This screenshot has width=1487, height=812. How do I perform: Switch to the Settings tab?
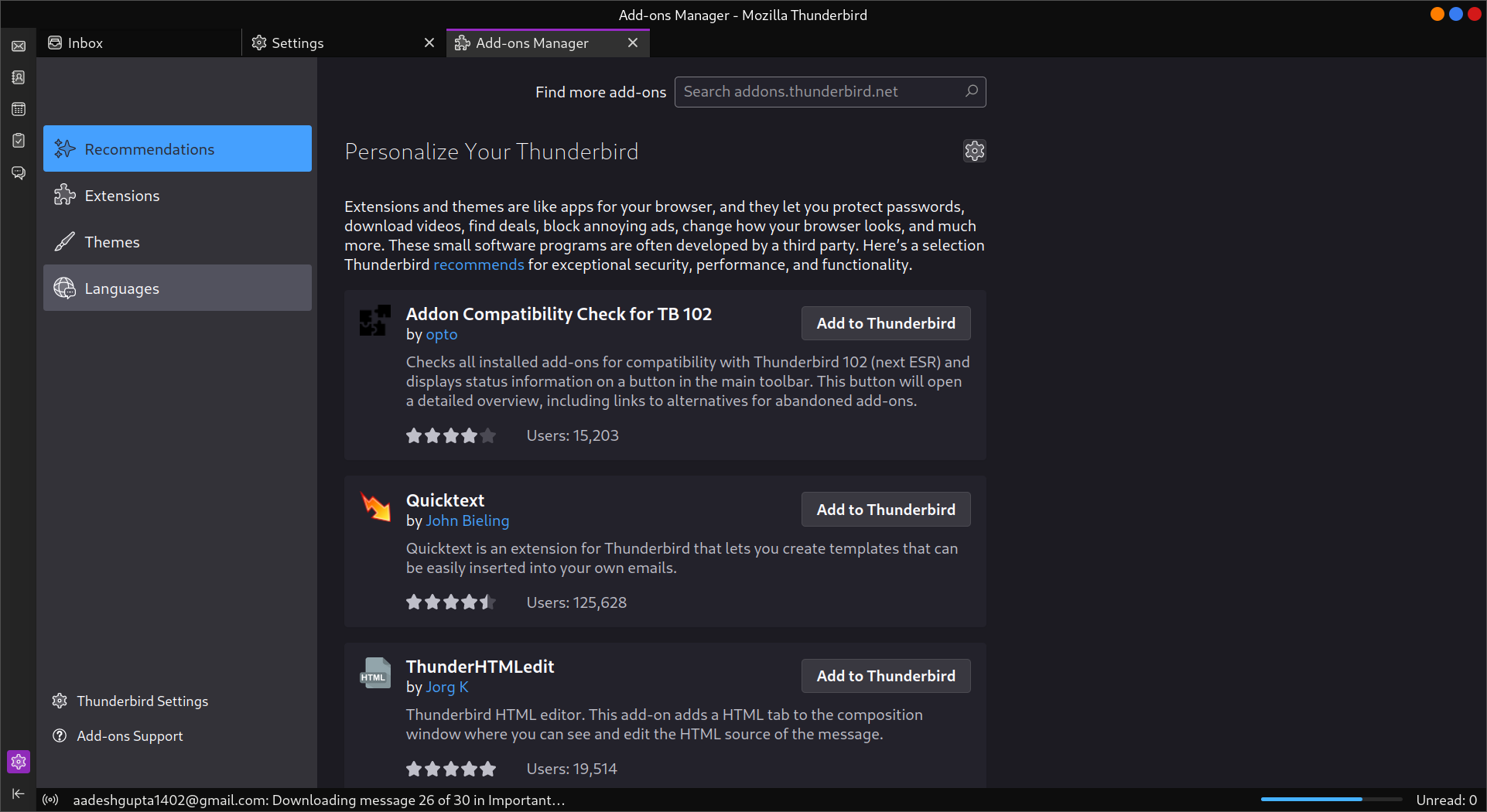click(297, 43)
